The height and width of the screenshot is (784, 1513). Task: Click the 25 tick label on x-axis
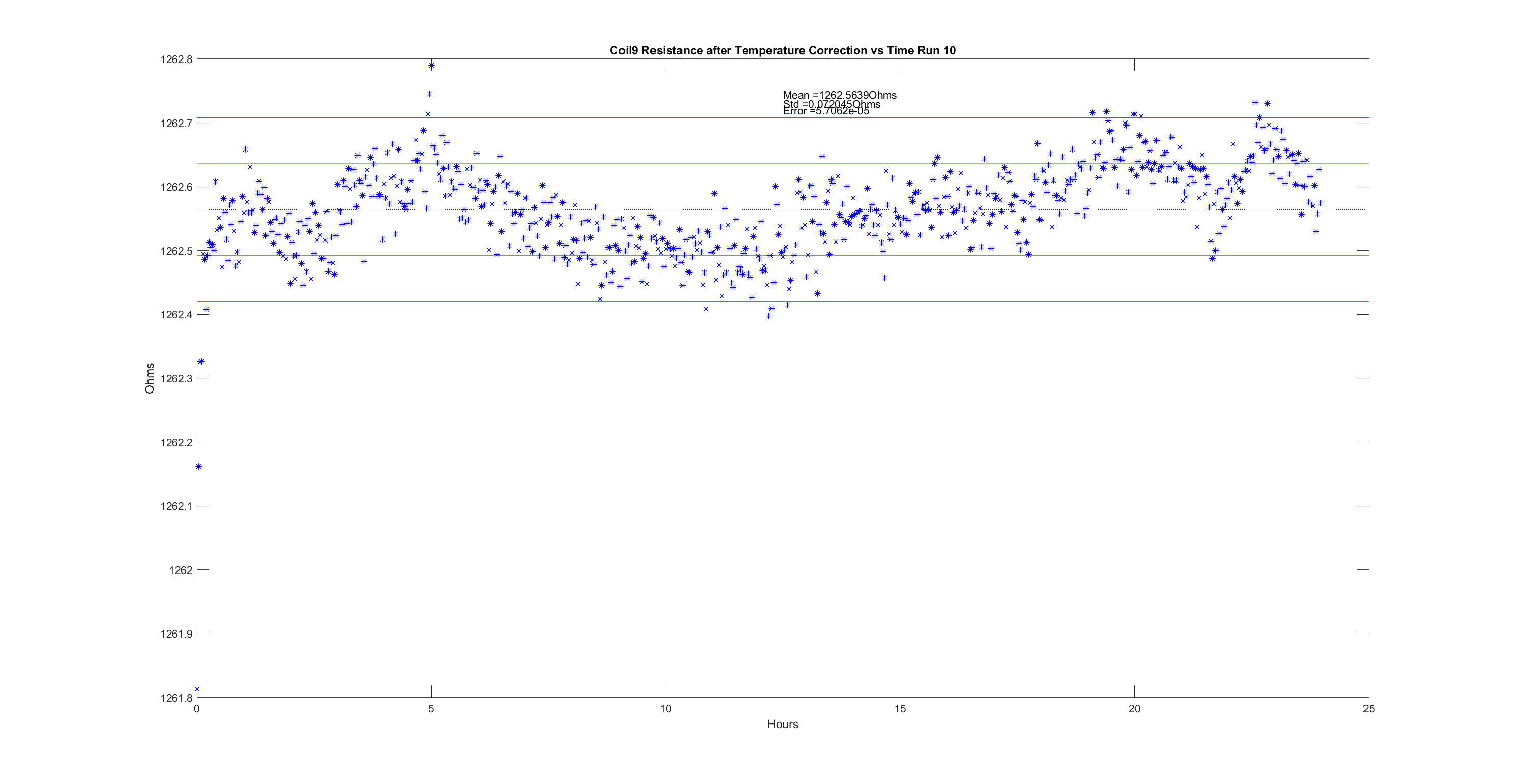click(x=1369, y=709)
